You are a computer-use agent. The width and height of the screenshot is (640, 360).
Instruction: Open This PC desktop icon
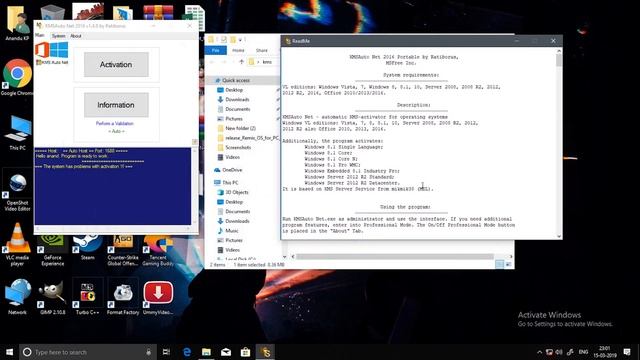tap(17, 132)
